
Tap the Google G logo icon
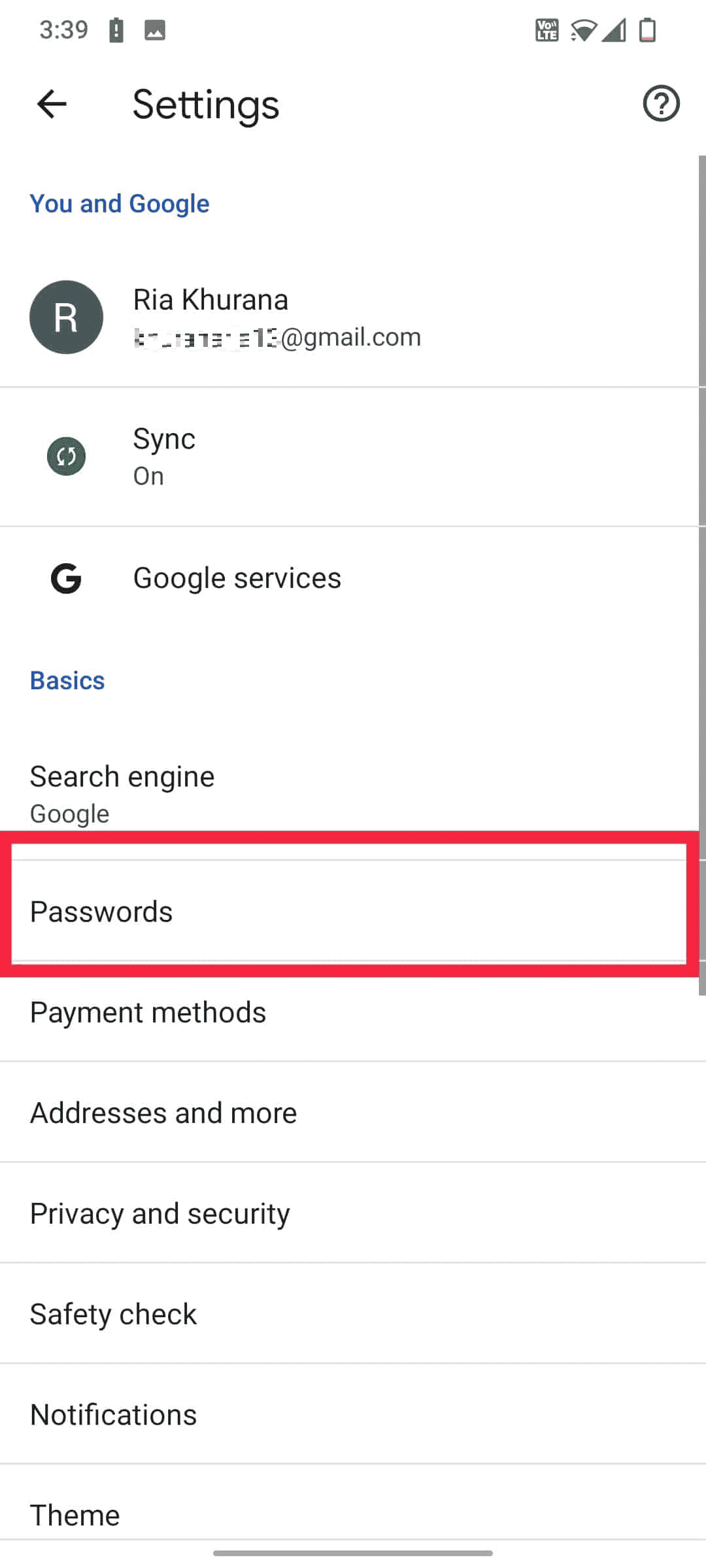point(66,578)
